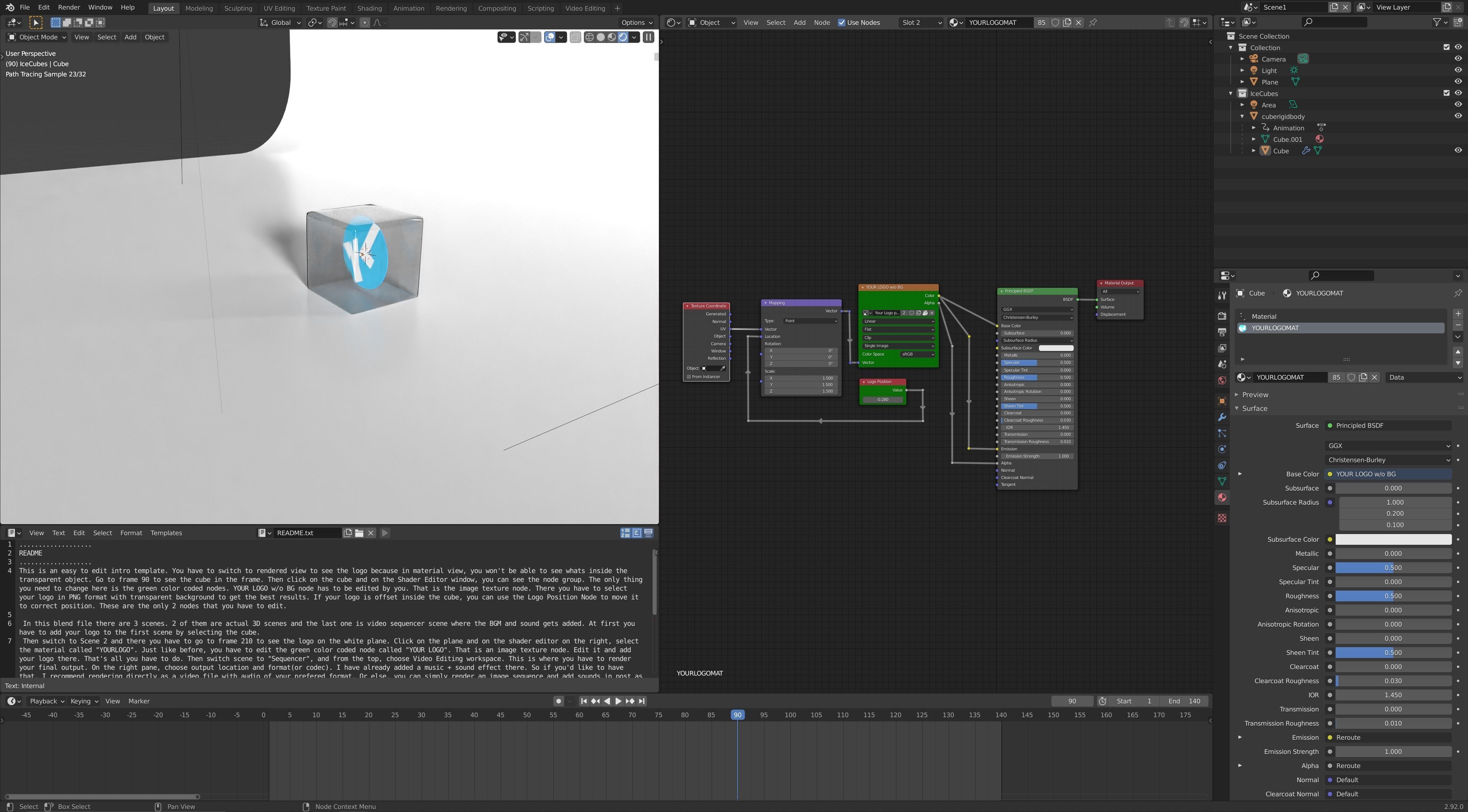Exclude the IceCubes collection via its checkbox

click(1446, 93)
